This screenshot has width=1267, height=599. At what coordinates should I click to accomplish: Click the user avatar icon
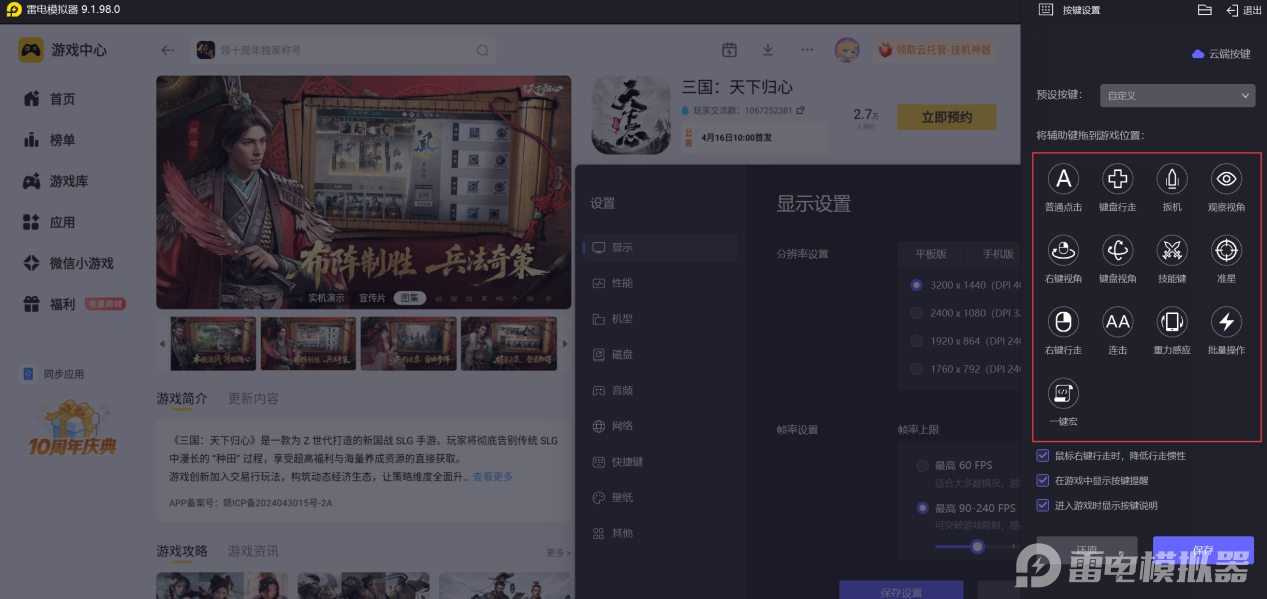point(848,50)
